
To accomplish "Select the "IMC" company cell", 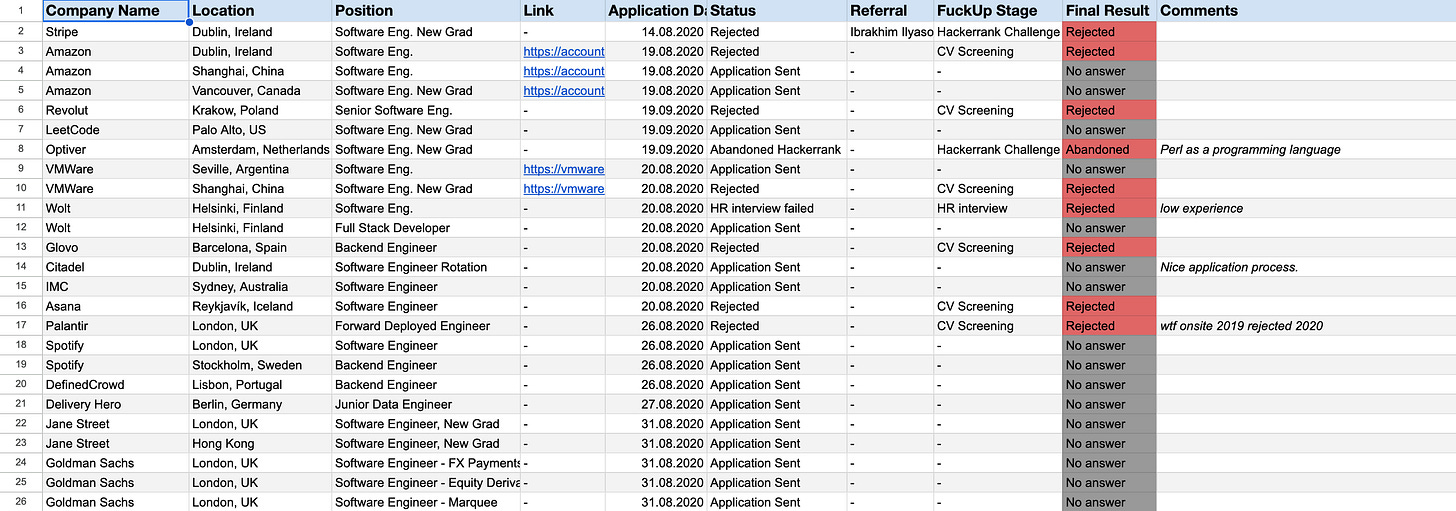I will tap(115, 287).
